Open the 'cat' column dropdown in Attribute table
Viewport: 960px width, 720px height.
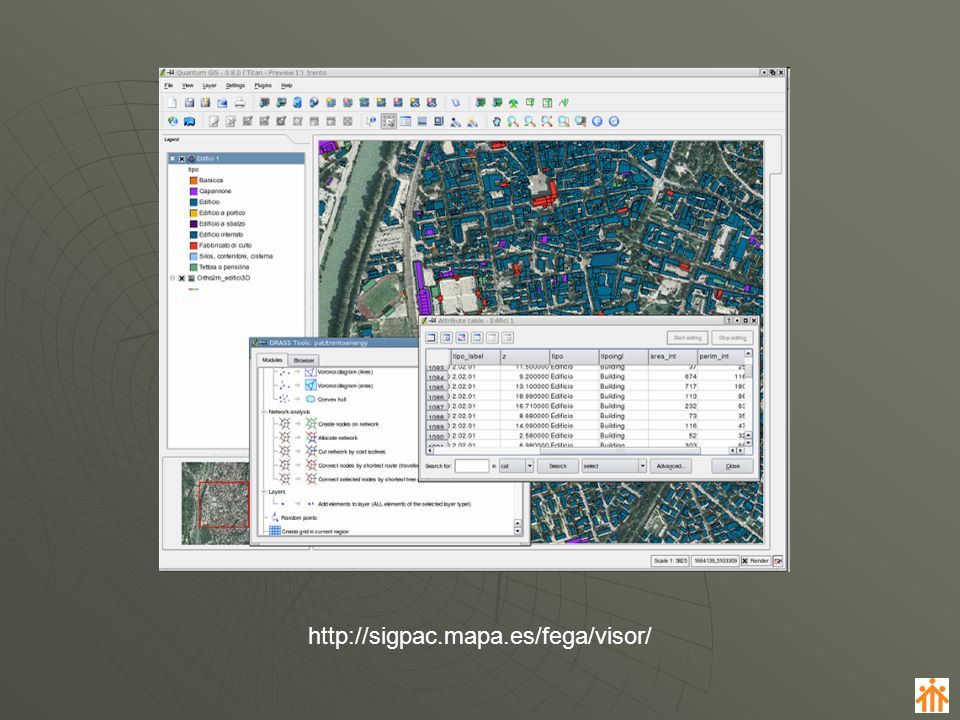point(530,466)
